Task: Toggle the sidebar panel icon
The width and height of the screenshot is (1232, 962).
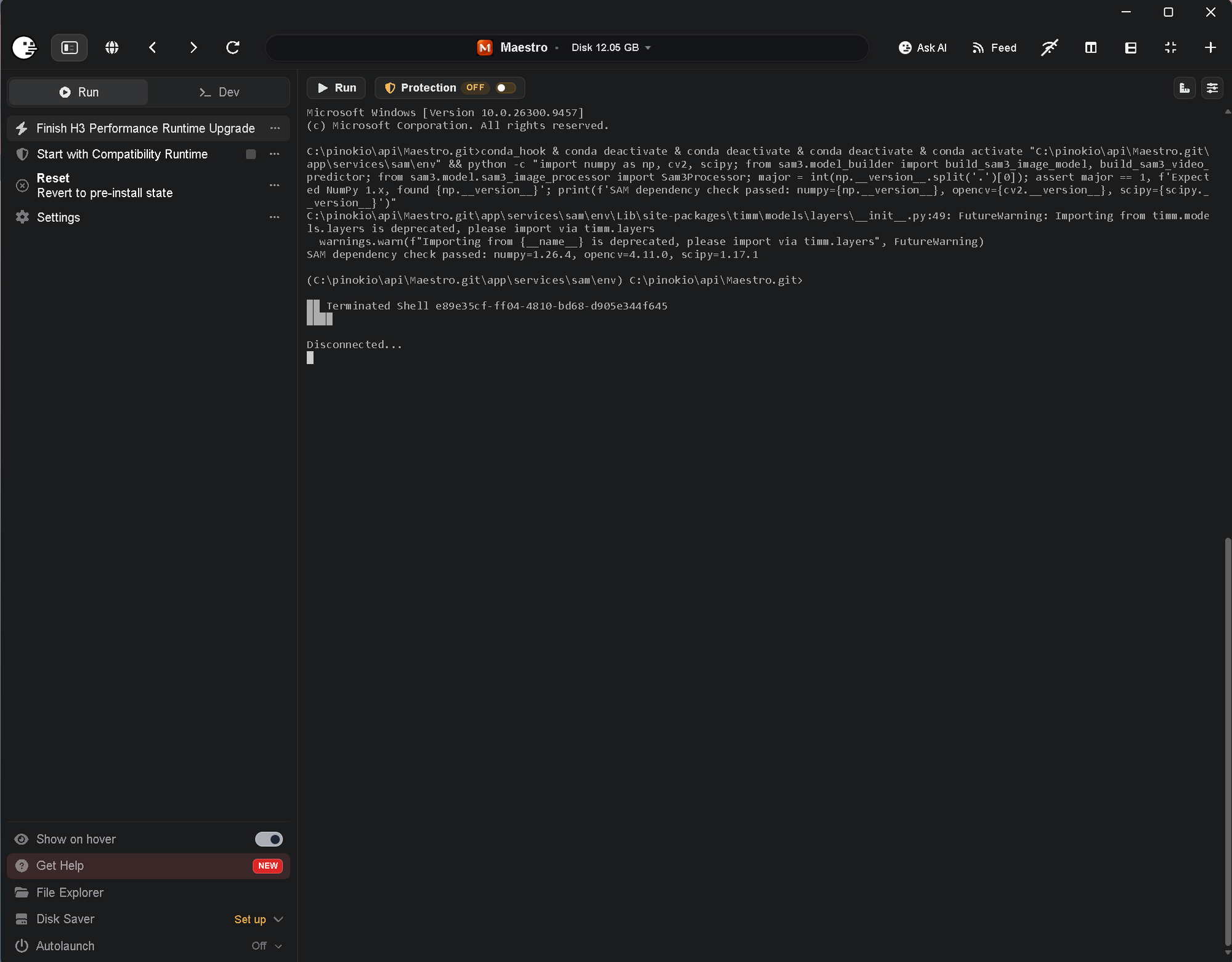Action: click(70, 47)
